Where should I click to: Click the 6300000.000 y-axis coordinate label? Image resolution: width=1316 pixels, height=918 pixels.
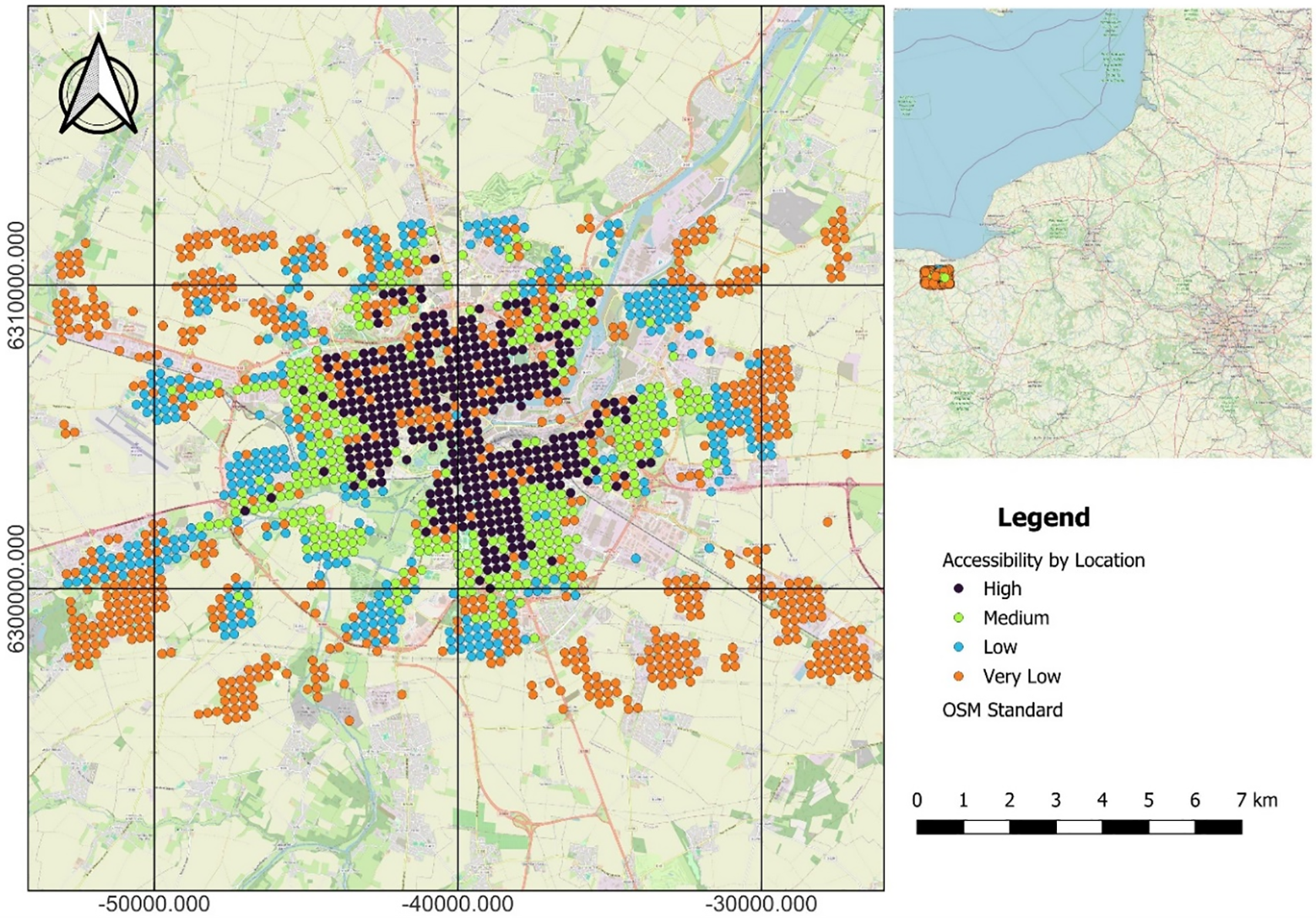(15, 589)
